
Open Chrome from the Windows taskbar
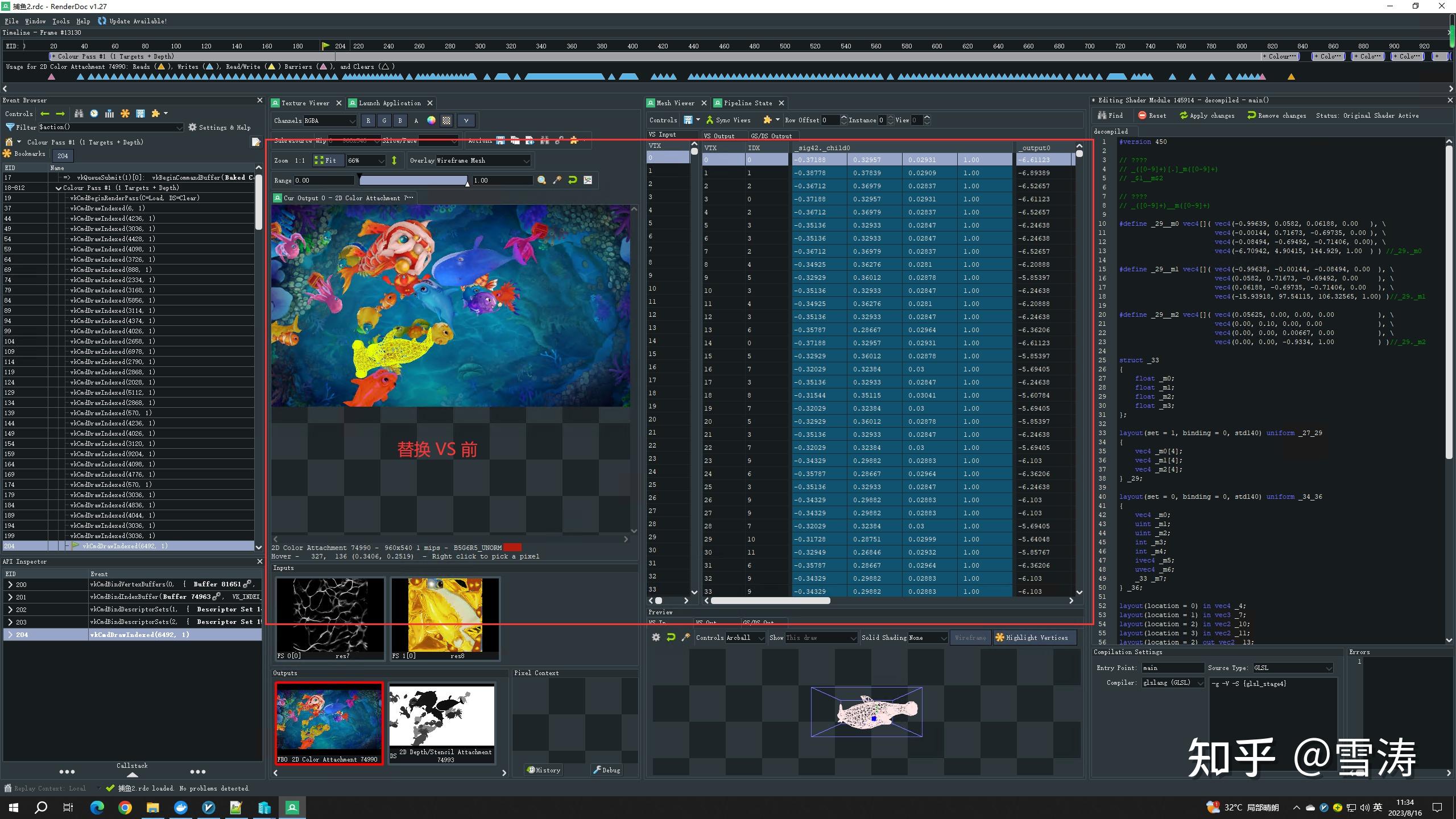pos(125,808)
